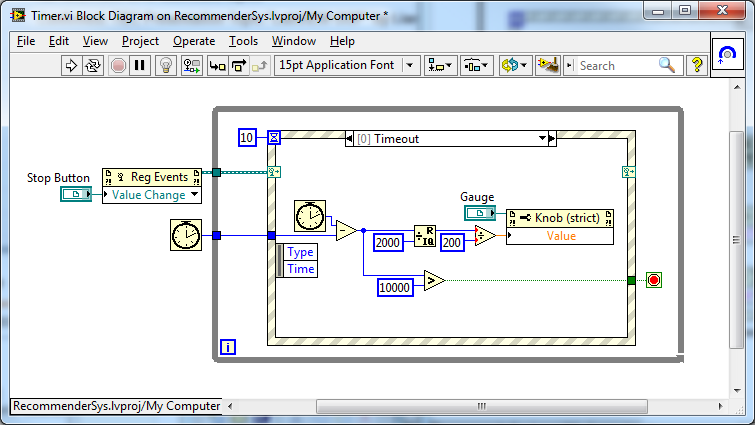Open the Align Objects dropdown
The image size is (755, 425).
pos(440,66)
